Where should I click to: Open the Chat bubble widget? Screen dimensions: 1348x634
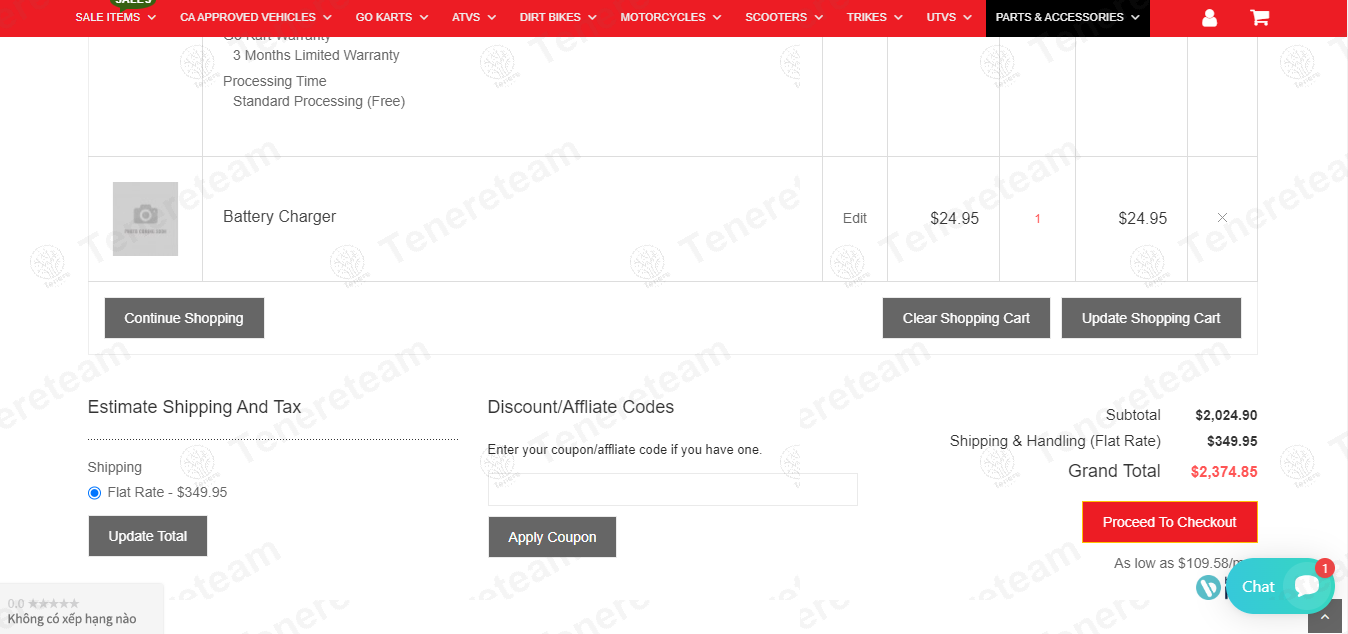pos(1281,586)
